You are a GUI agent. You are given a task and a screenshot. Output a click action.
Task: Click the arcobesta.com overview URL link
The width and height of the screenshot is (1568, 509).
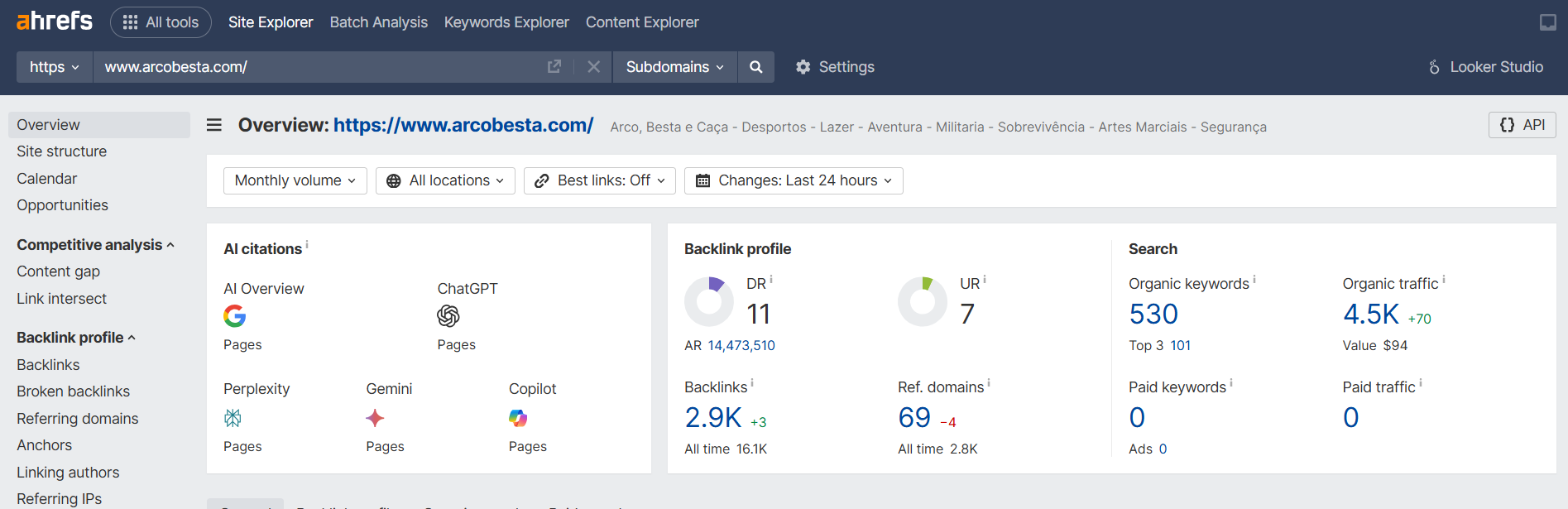point(463,125)
